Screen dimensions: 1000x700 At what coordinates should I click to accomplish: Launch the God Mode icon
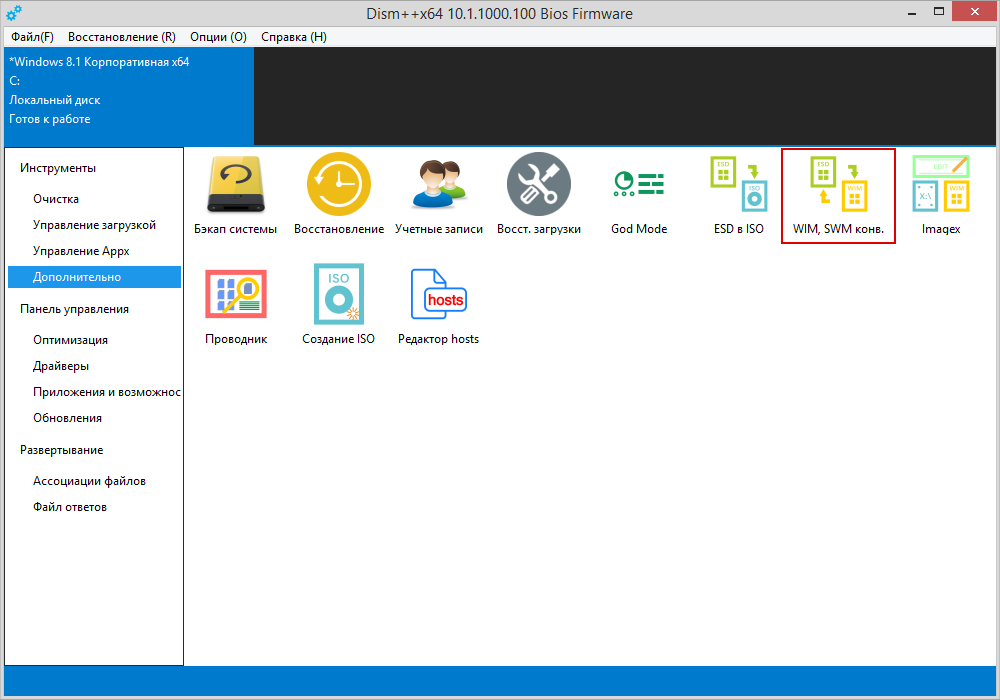639,184
